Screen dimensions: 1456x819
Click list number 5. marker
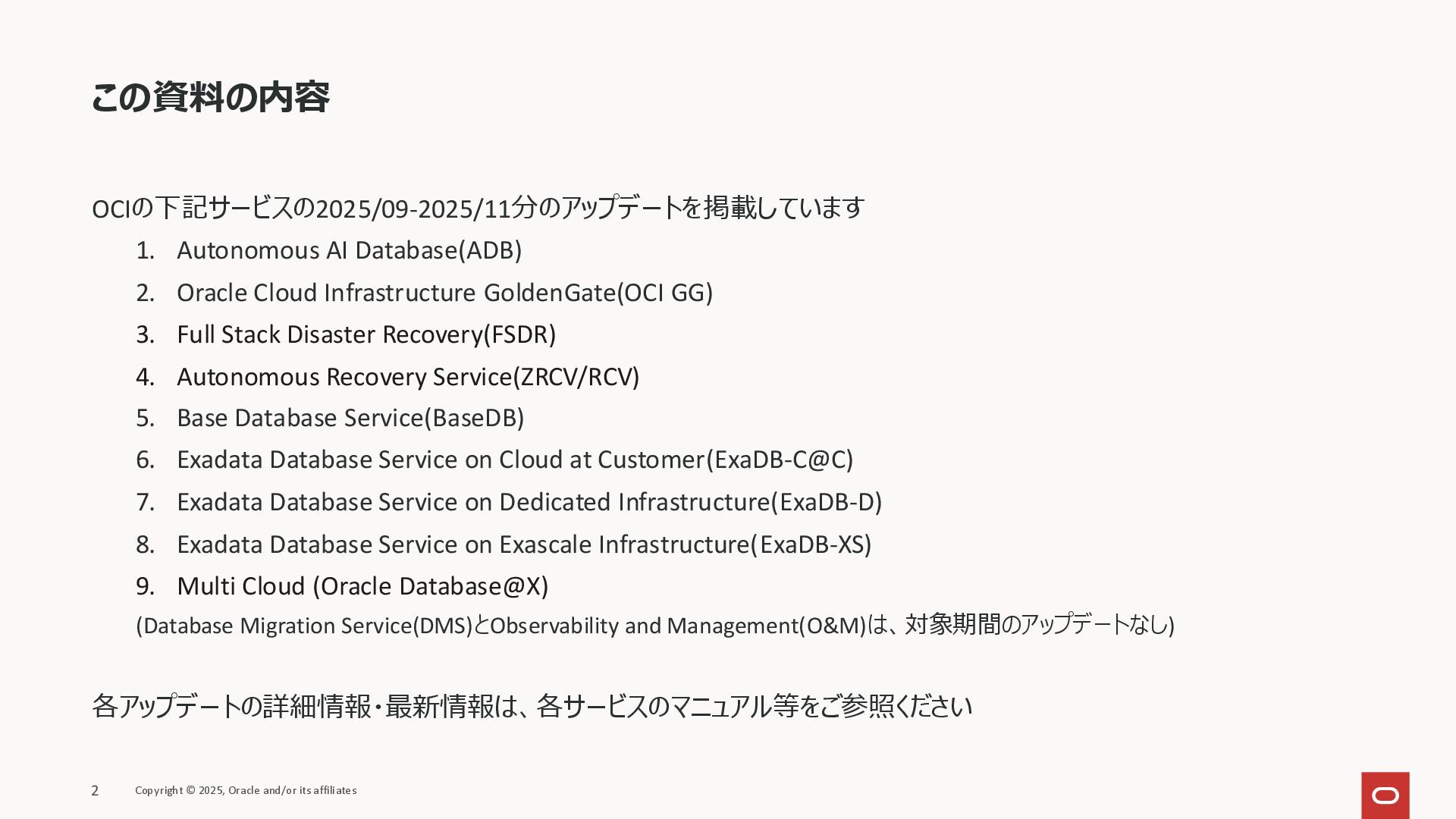pyautogui.click(x=145, y=418)
